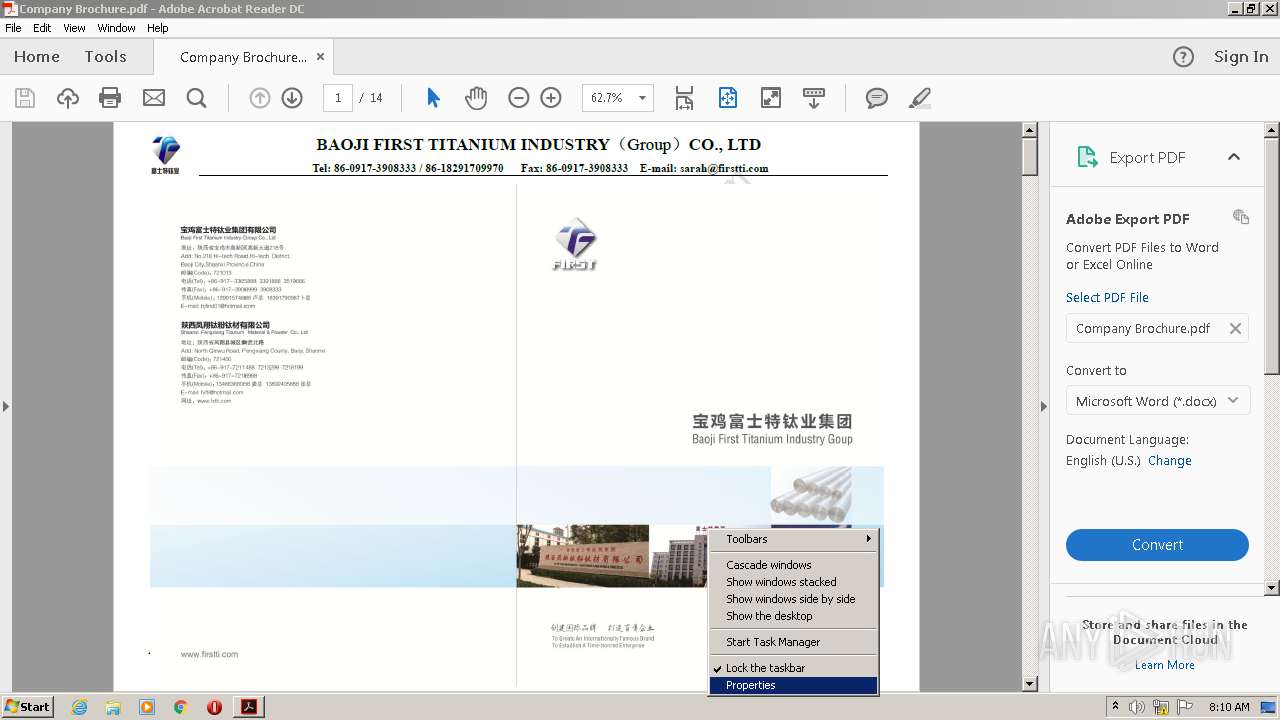Click the Select PDF File link

(1107, 297)
